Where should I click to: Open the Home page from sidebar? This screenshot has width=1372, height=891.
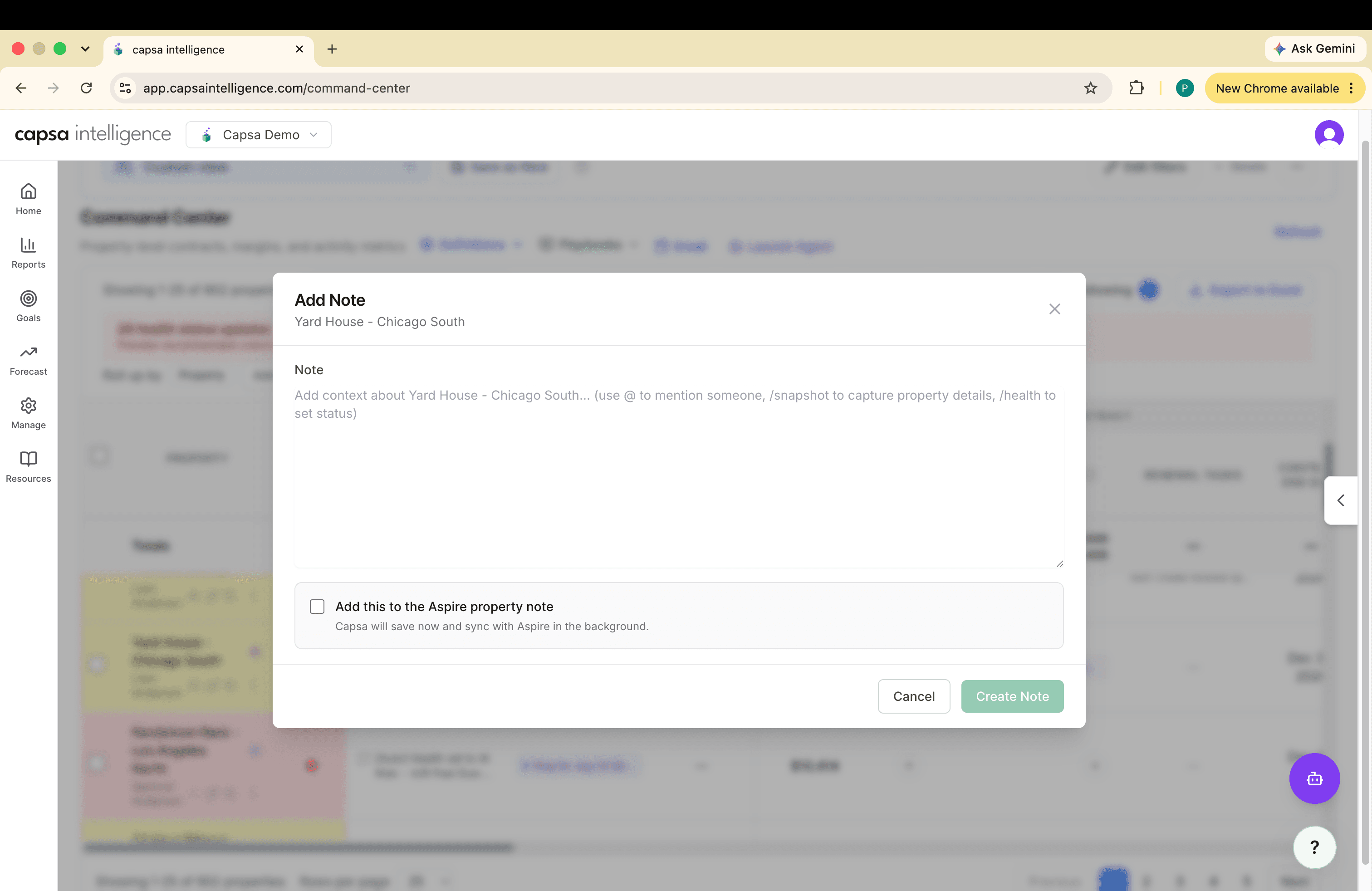point(28,200)
